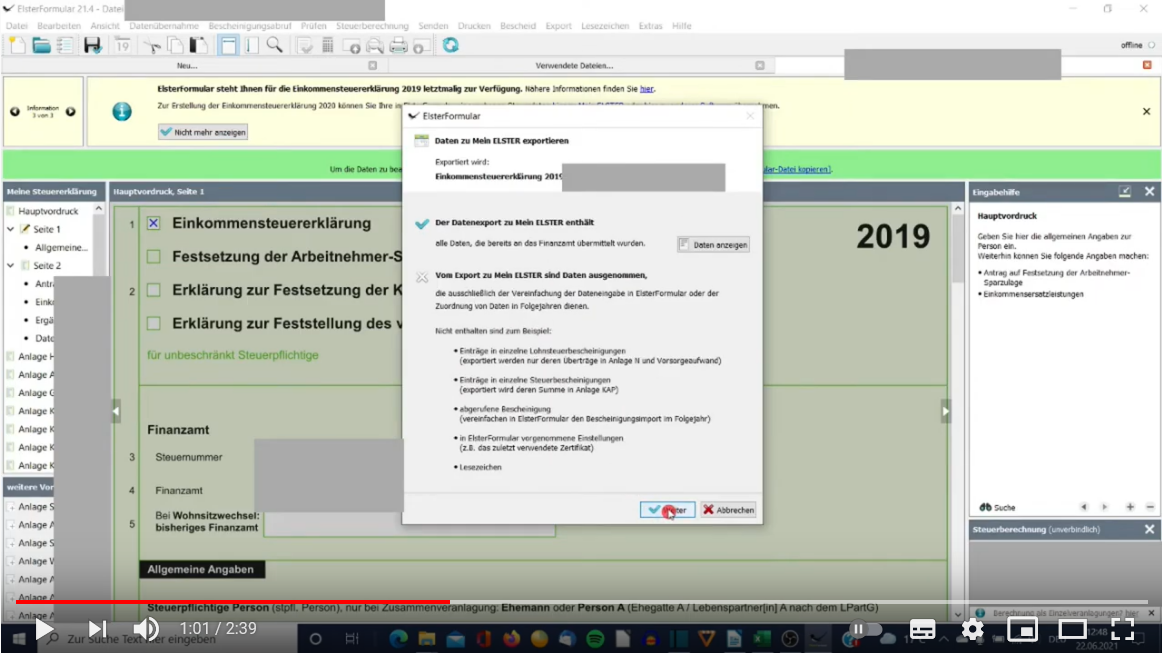The image size is (1162, 653).
Task: Open Spotify from the taskbar
Action: (595, 638)
